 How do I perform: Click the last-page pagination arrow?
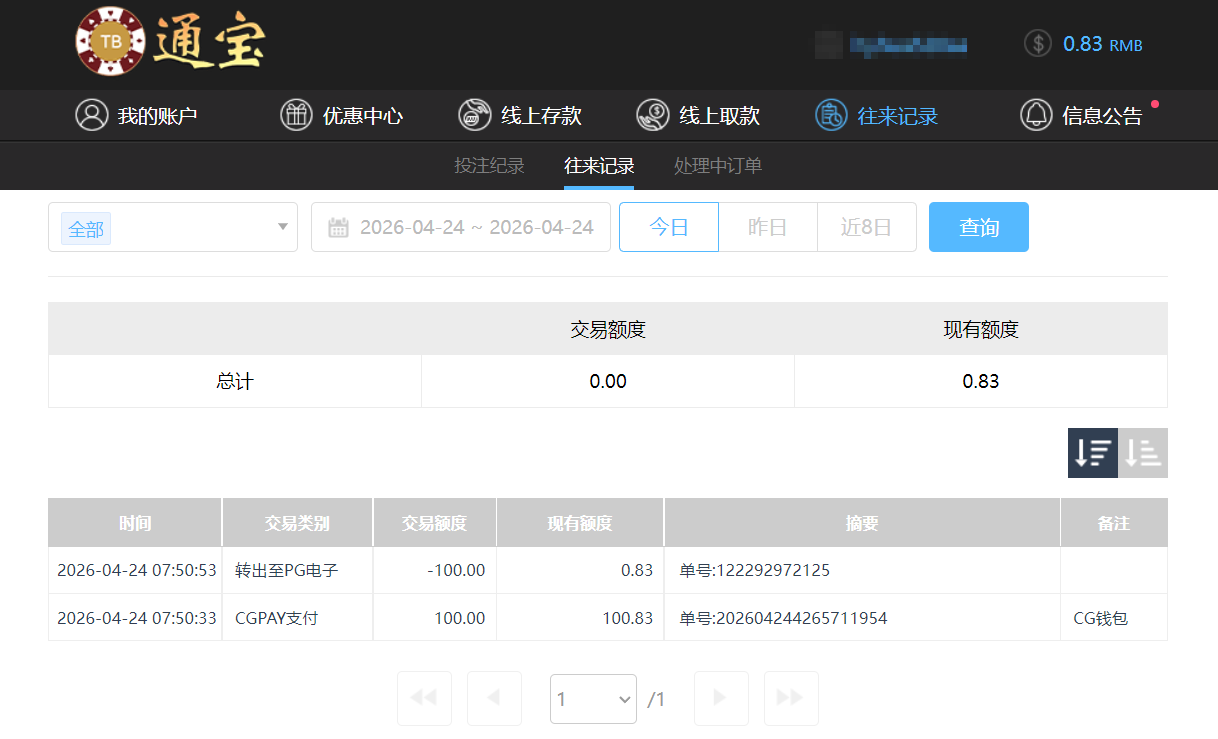click(x=790, y=698)
